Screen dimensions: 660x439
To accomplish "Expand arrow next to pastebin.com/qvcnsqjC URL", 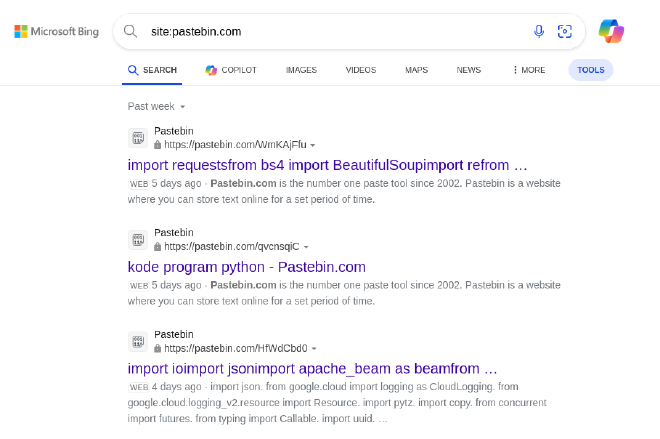I will pyautogui.click(x=306, y=247).
